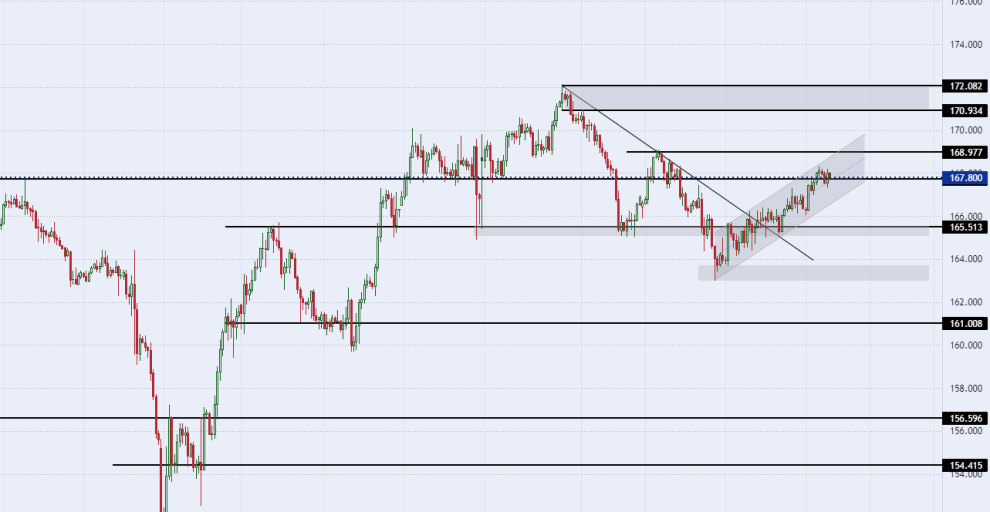The height and width of the screenshot is (512, 990).
Task: Select the 172.082 price level label
Action: pos(963,86)
